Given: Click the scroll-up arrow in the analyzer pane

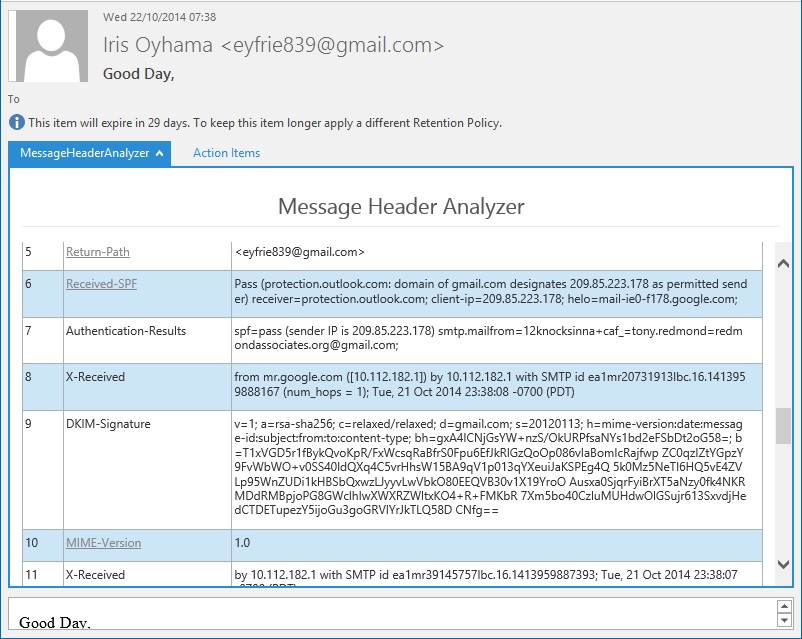Looking at the screenshot, I should point(781,262).
